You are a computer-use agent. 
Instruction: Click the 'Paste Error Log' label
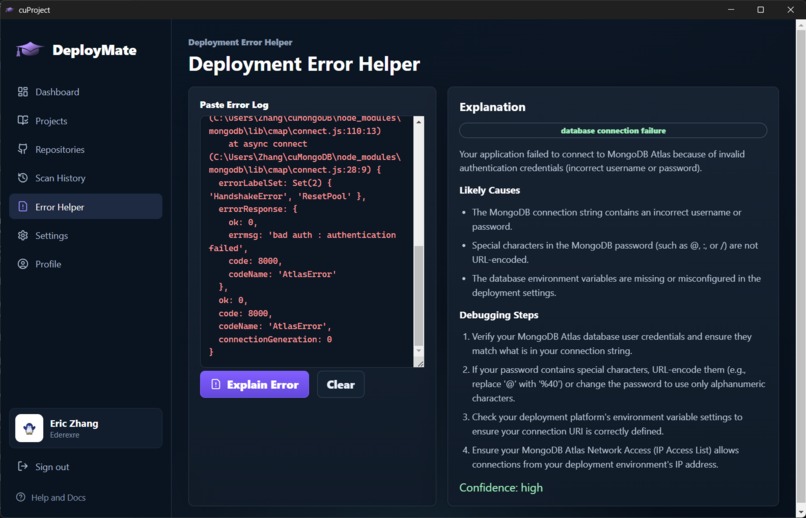234,105
